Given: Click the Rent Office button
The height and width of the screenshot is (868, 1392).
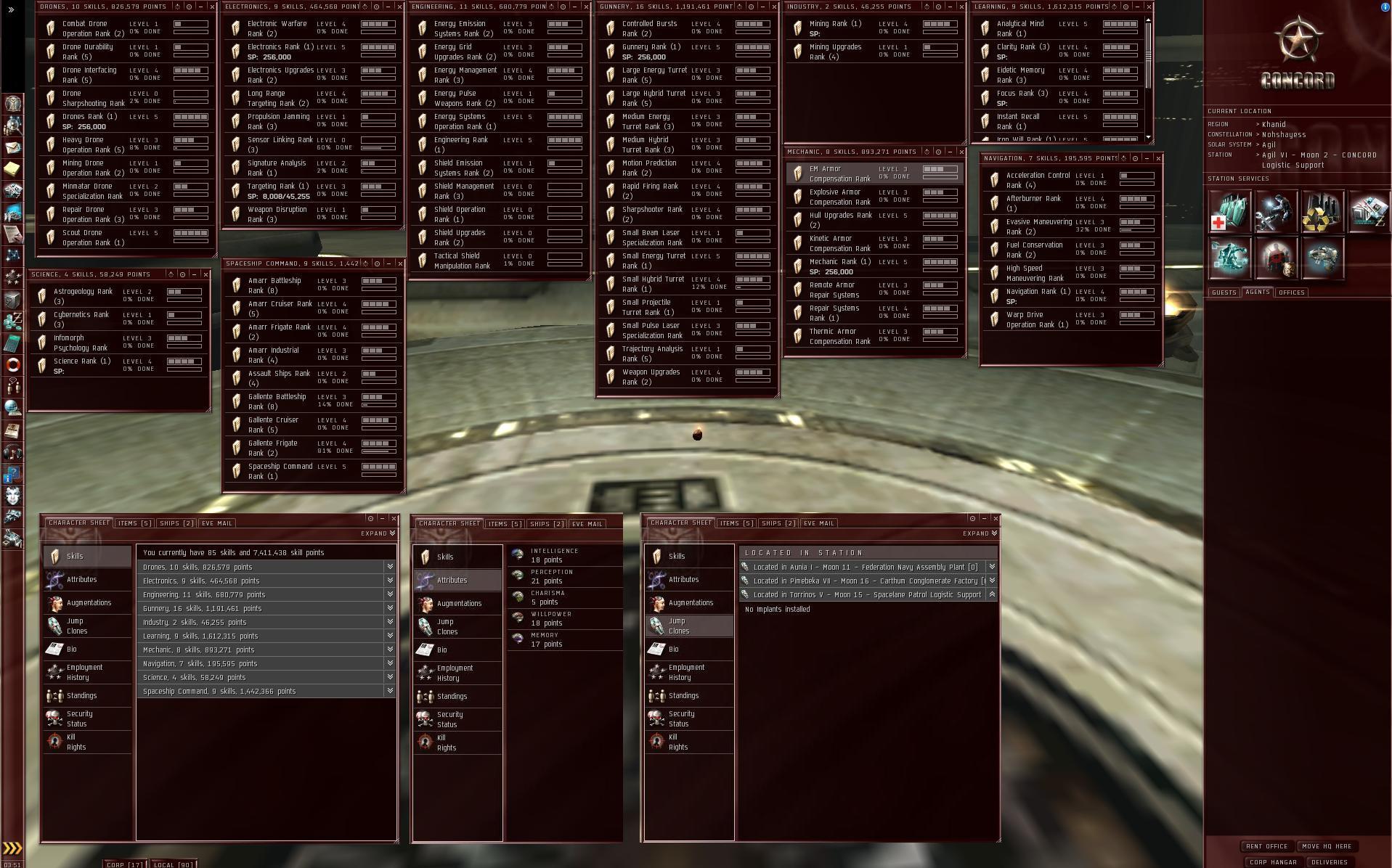Looking at the screenshot, I should [1266, 846].
